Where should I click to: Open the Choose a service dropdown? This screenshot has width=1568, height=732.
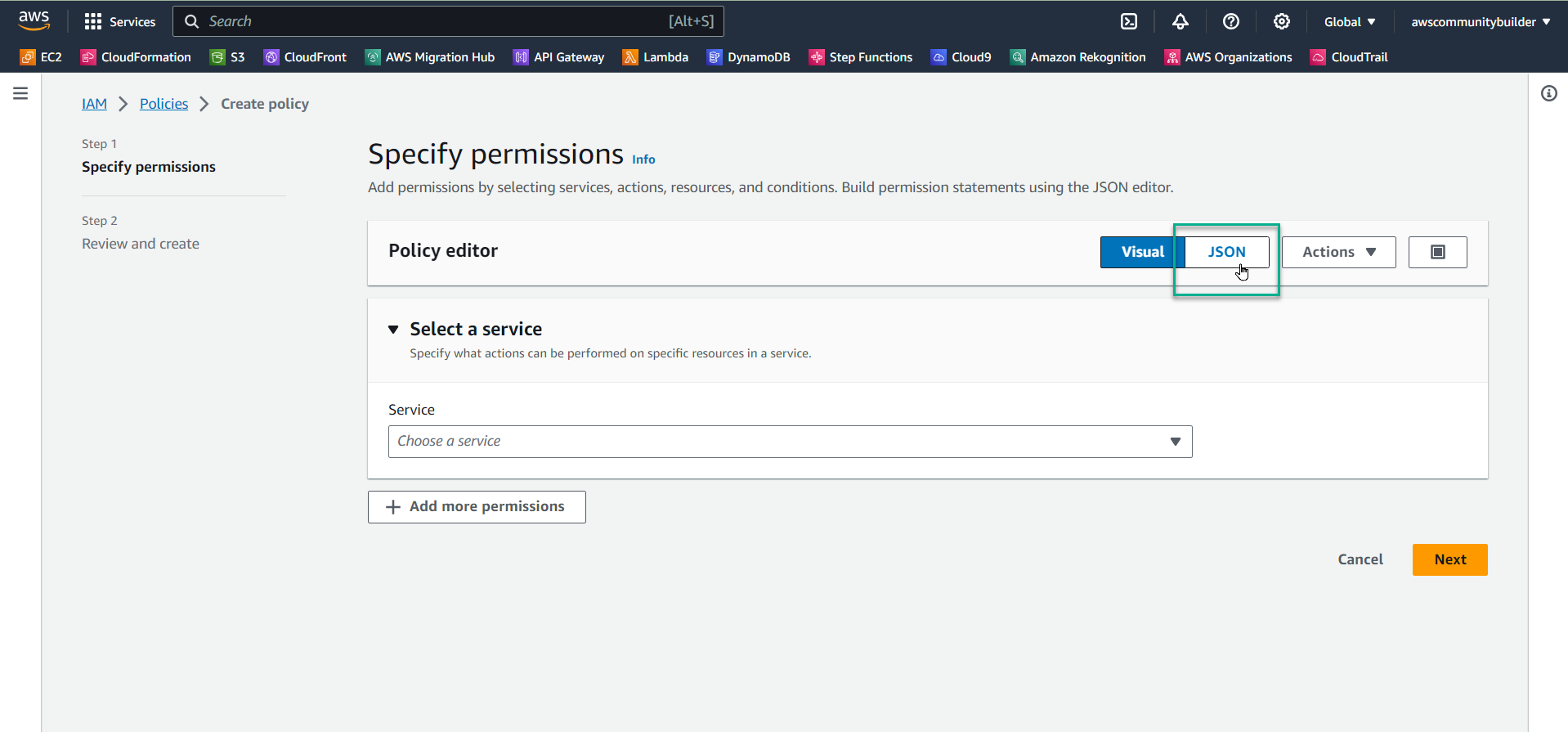pos(791,442)
